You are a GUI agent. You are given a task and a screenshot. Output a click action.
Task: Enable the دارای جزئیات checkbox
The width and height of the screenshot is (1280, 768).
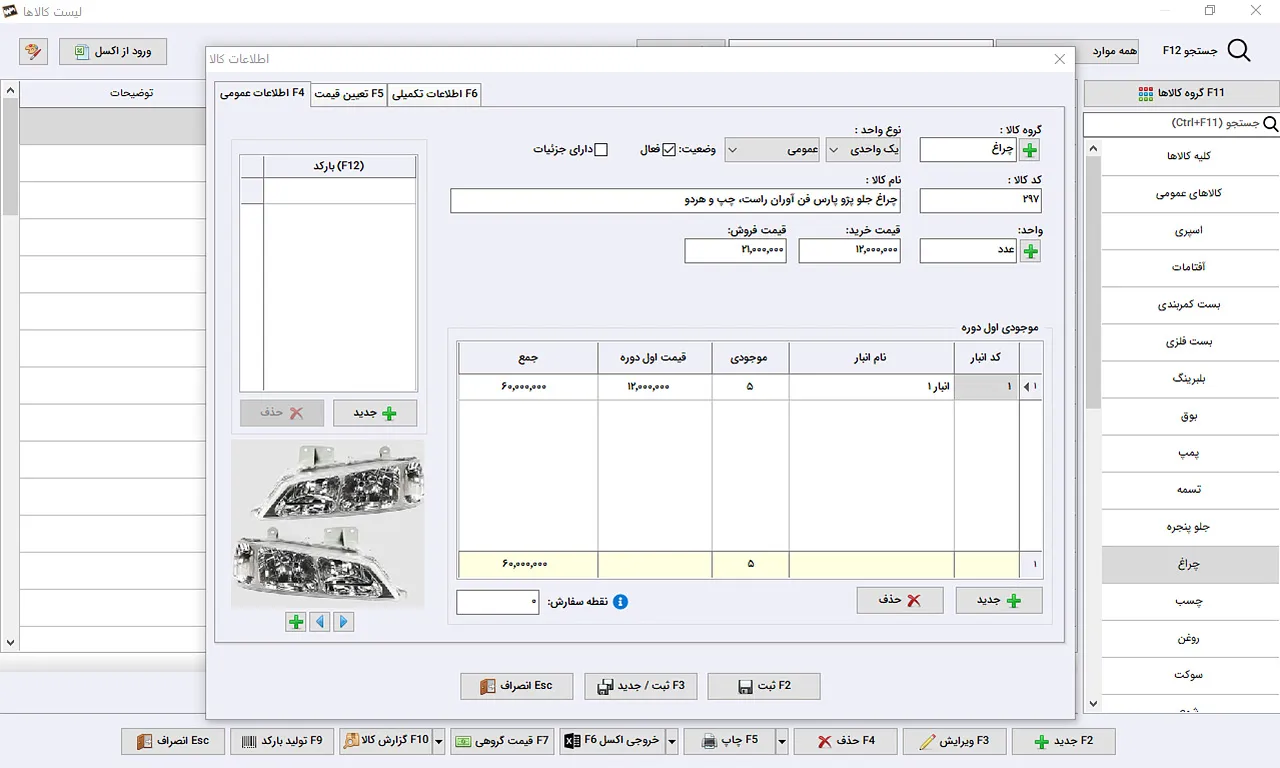pos(601,150)
